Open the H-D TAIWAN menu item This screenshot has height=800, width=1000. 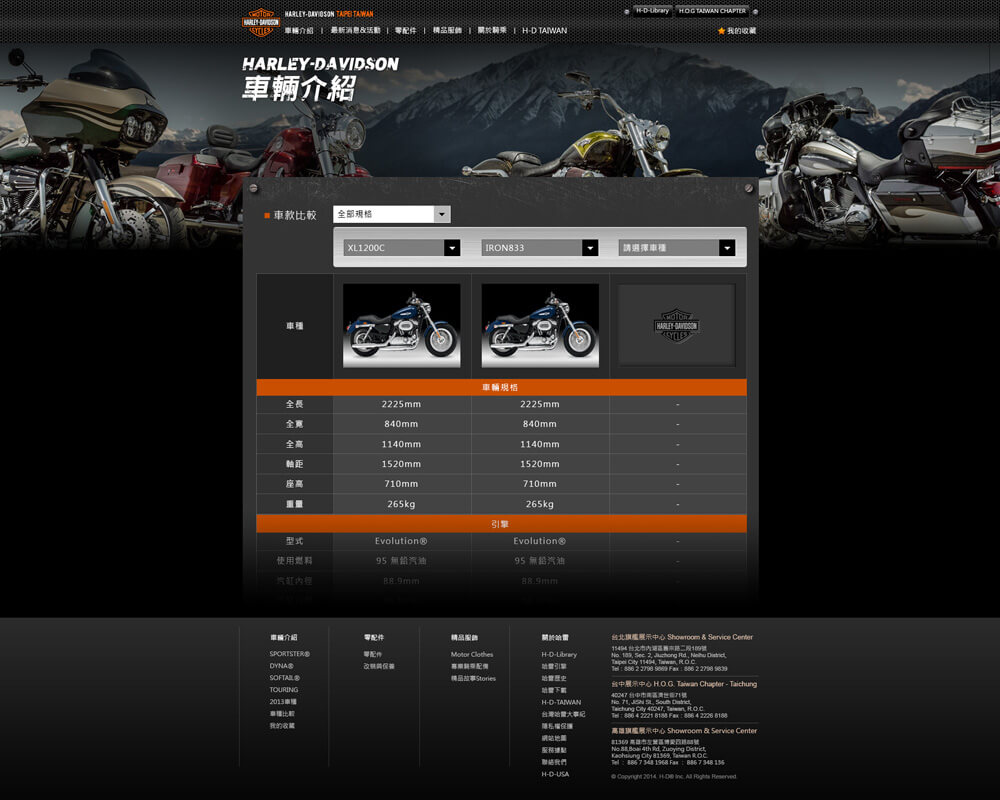point(544,31)
